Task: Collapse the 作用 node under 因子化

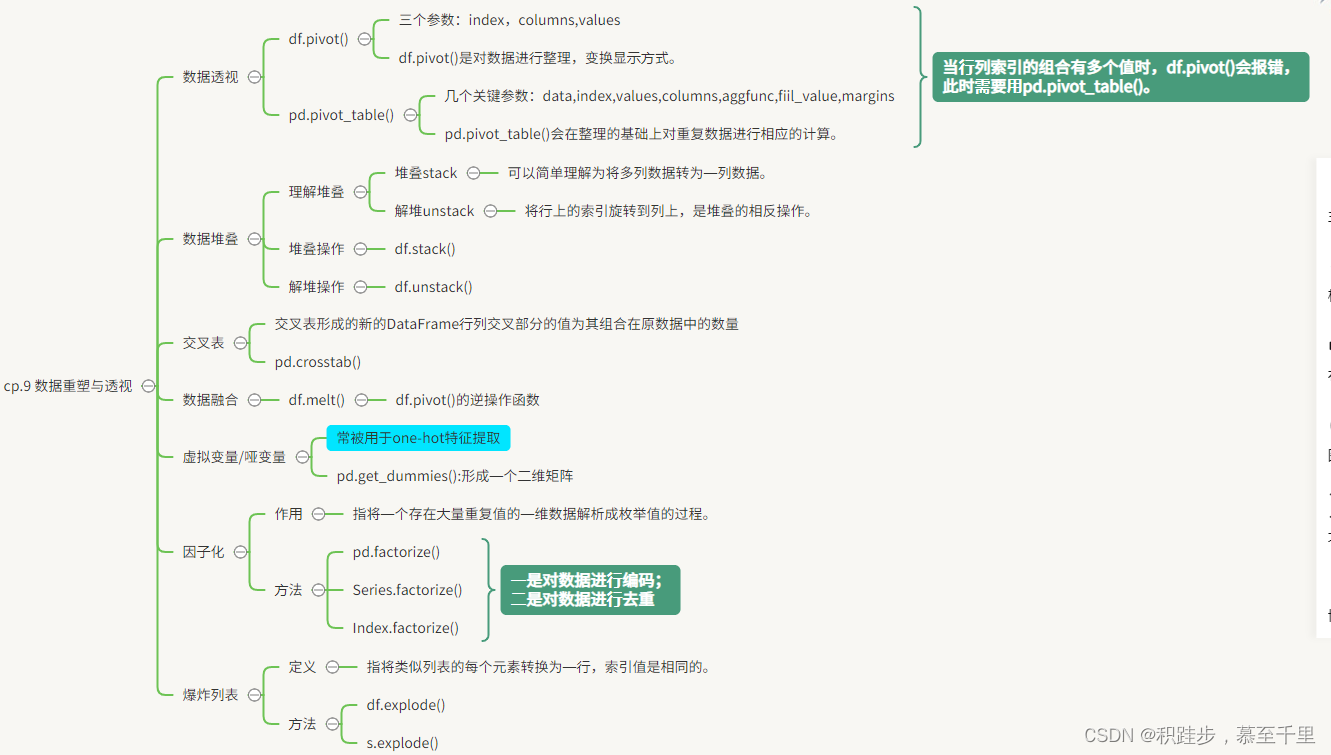Action: click(x=318, y=514)
